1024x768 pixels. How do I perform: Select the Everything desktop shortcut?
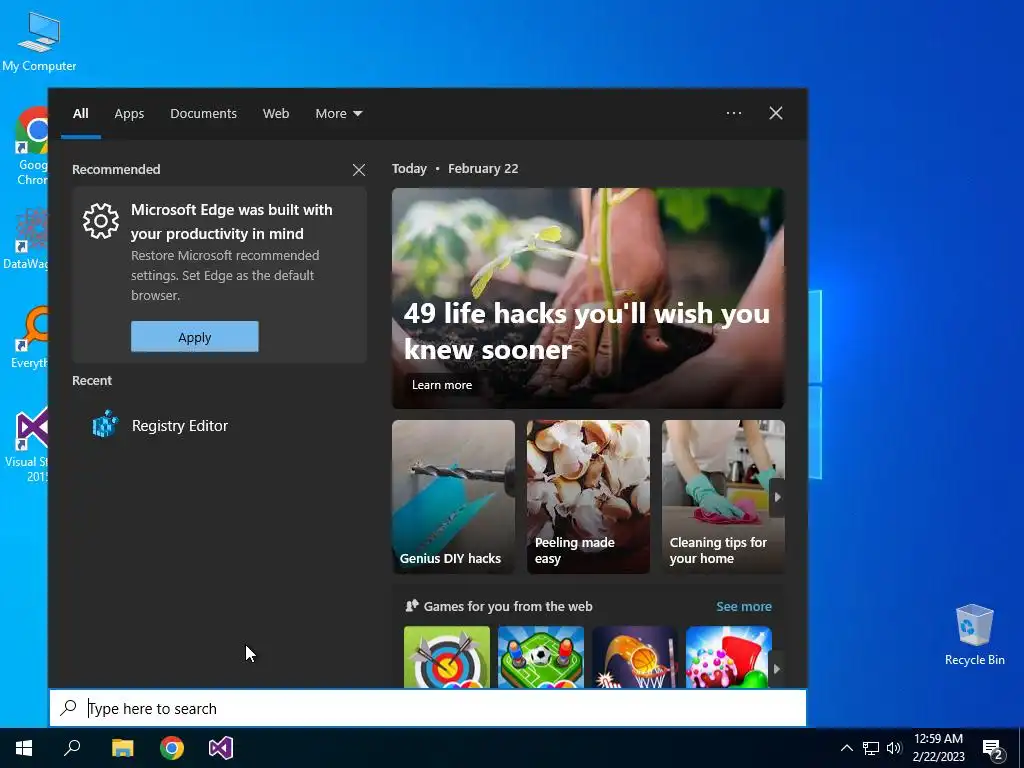[29, 338]
